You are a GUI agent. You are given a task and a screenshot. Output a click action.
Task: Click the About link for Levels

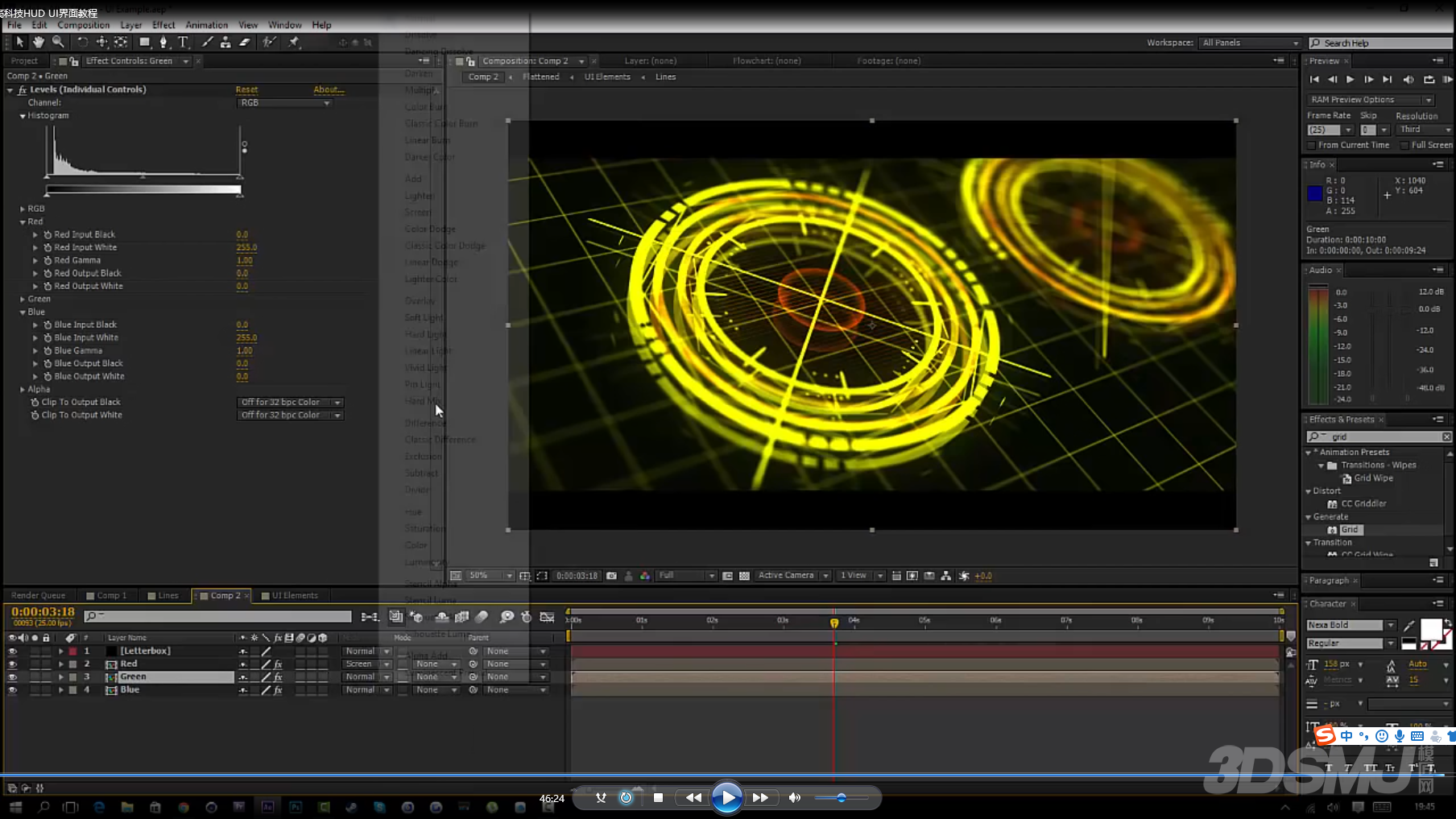coord(328,89)
